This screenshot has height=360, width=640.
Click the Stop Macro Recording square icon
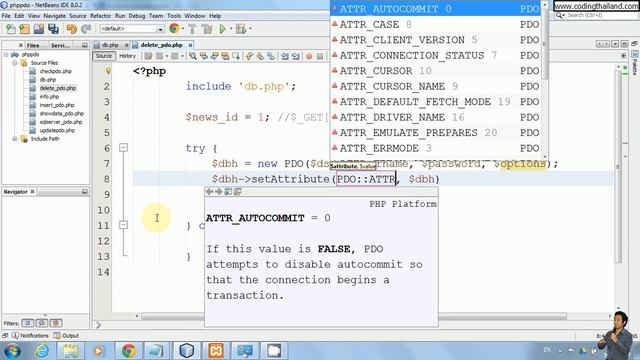click(320, 56)
